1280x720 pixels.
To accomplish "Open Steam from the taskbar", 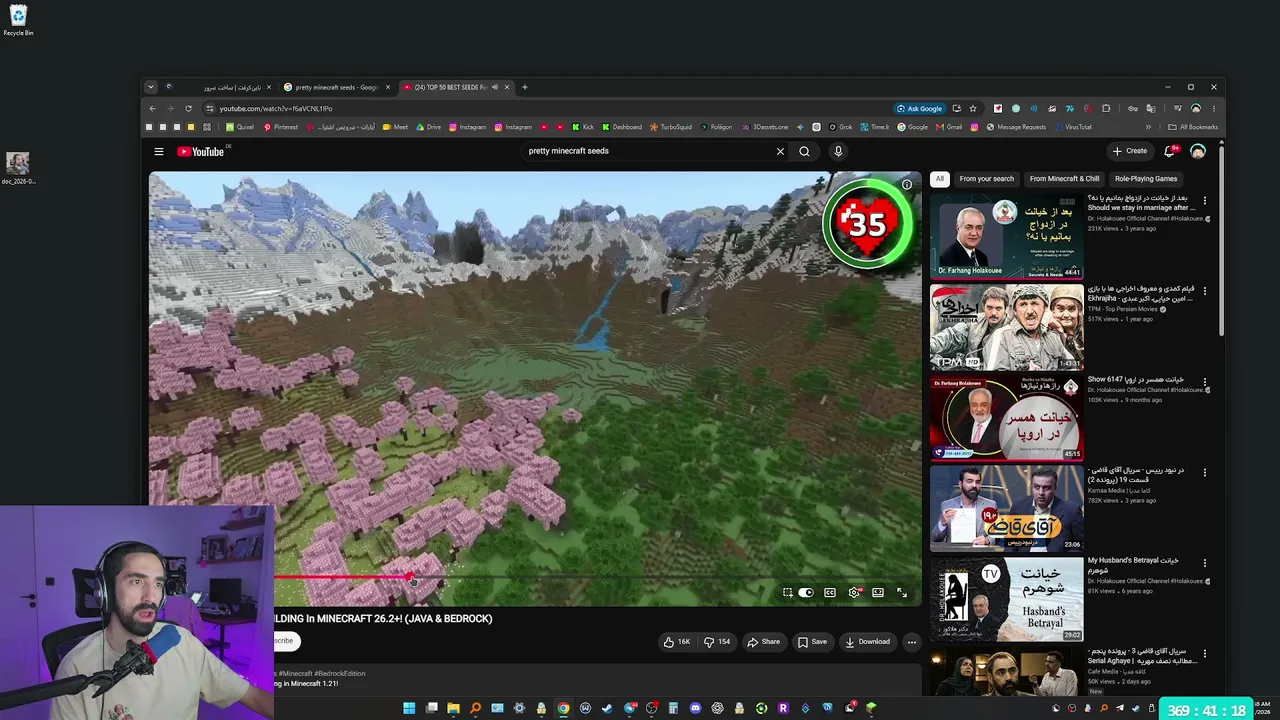I will tap(607, 708).
